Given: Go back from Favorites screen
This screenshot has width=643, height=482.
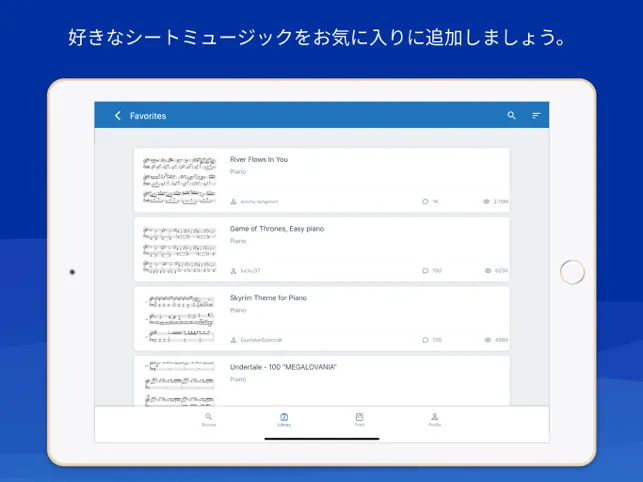Looking at the screenshot, I should click(x=118, y=116).
